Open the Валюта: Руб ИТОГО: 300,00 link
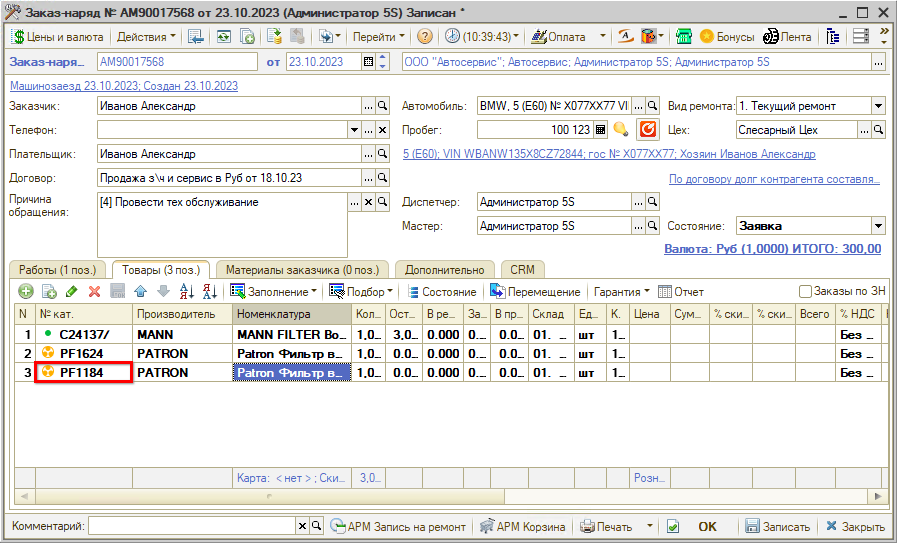Viewport: 897px width, 543px height. [x=772, y=249]
